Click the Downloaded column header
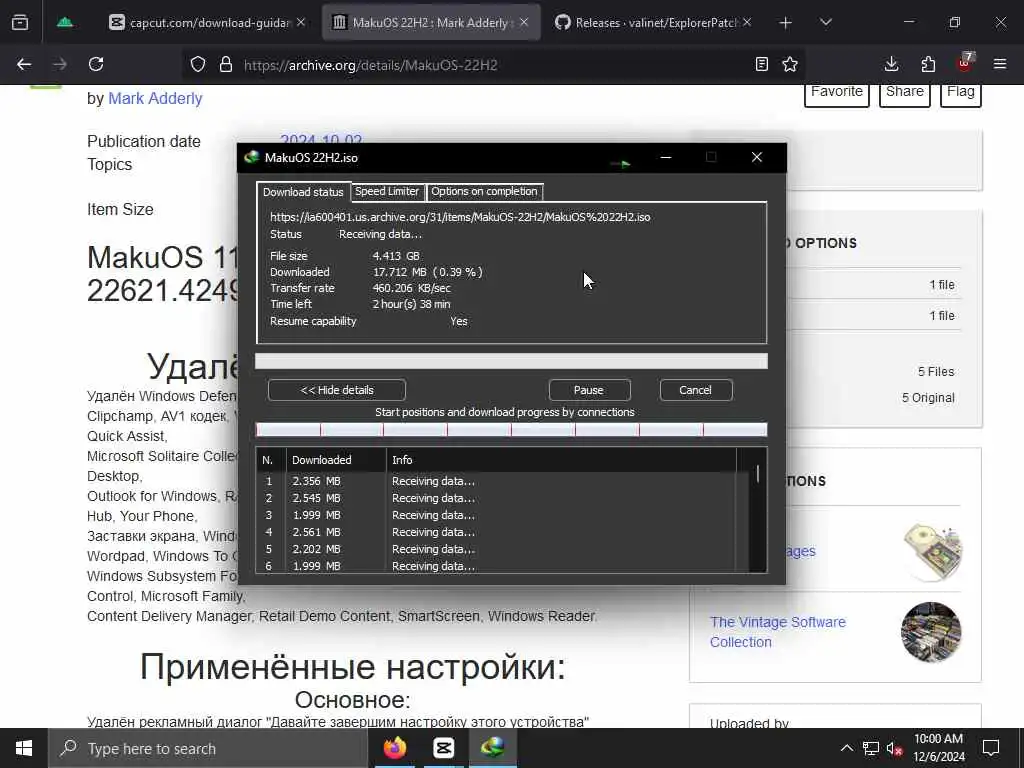The image size is (1024, 768). pos(336,460)
